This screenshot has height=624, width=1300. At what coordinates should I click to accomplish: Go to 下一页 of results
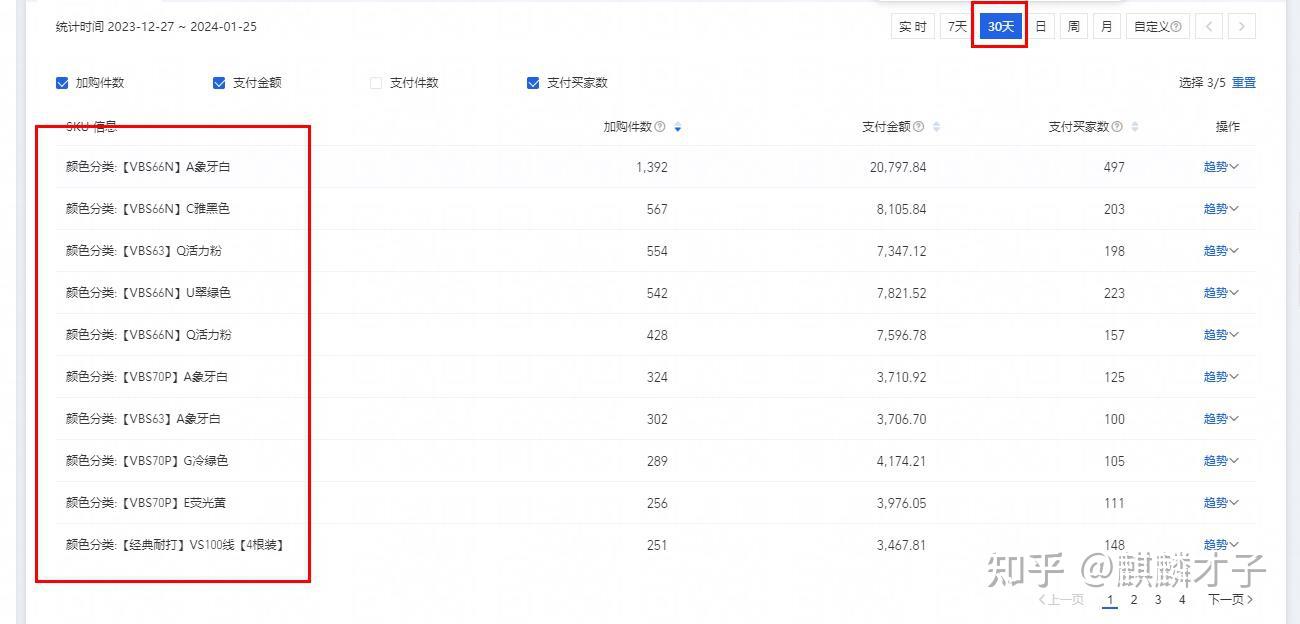1230,600
